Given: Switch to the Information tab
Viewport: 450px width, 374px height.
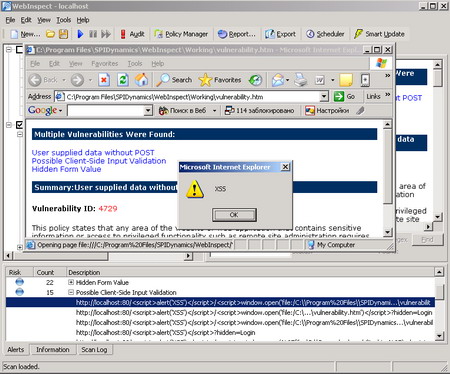Looking at the screenshot, I should [x=53, y=350].
